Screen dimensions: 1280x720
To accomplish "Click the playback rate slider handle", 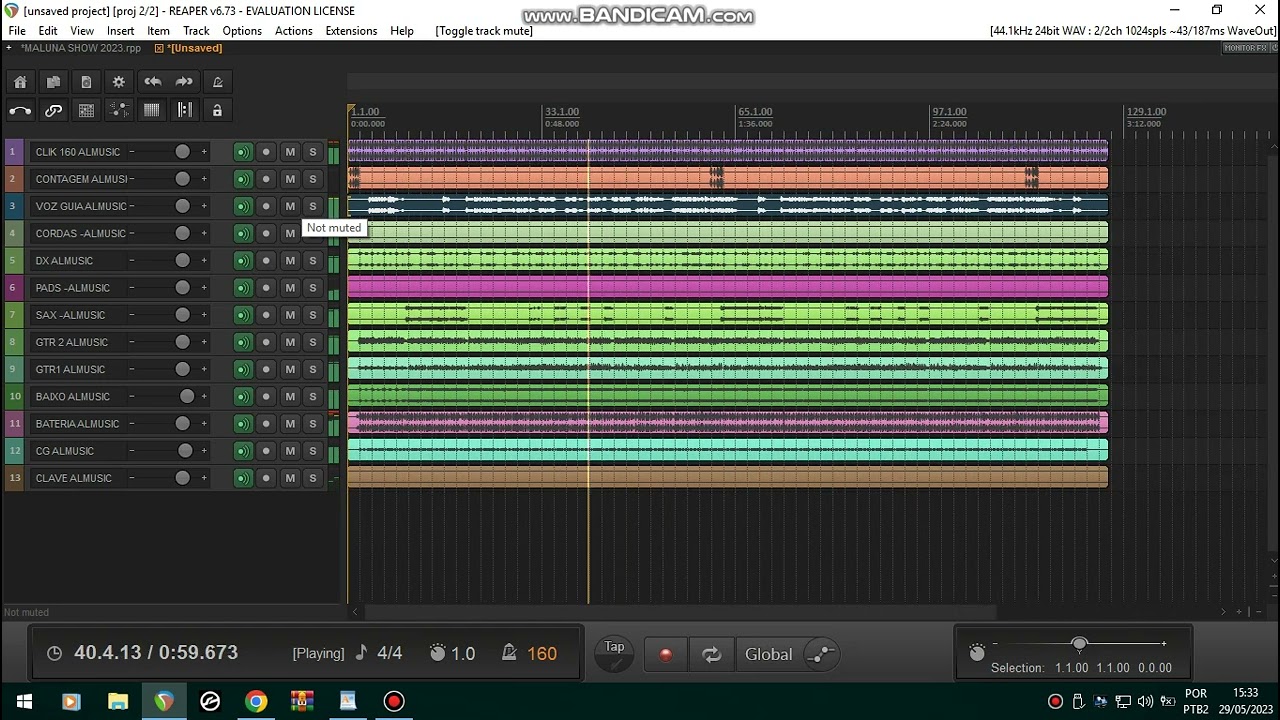I will (x=1079, y=644).
